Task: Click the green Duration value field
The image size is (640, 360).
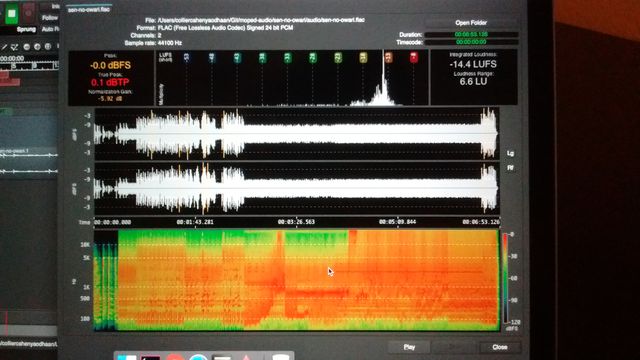Action: 471,35
